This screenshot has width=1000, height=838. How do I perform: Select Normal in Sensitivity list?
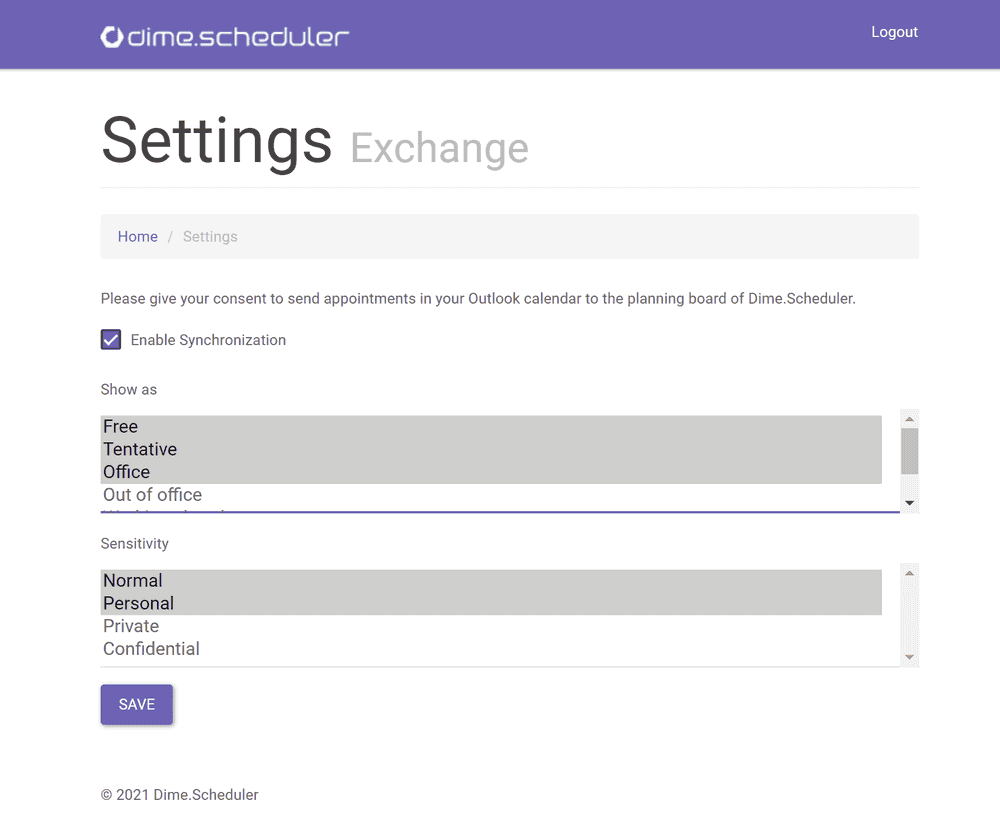[x=491, y=581]
